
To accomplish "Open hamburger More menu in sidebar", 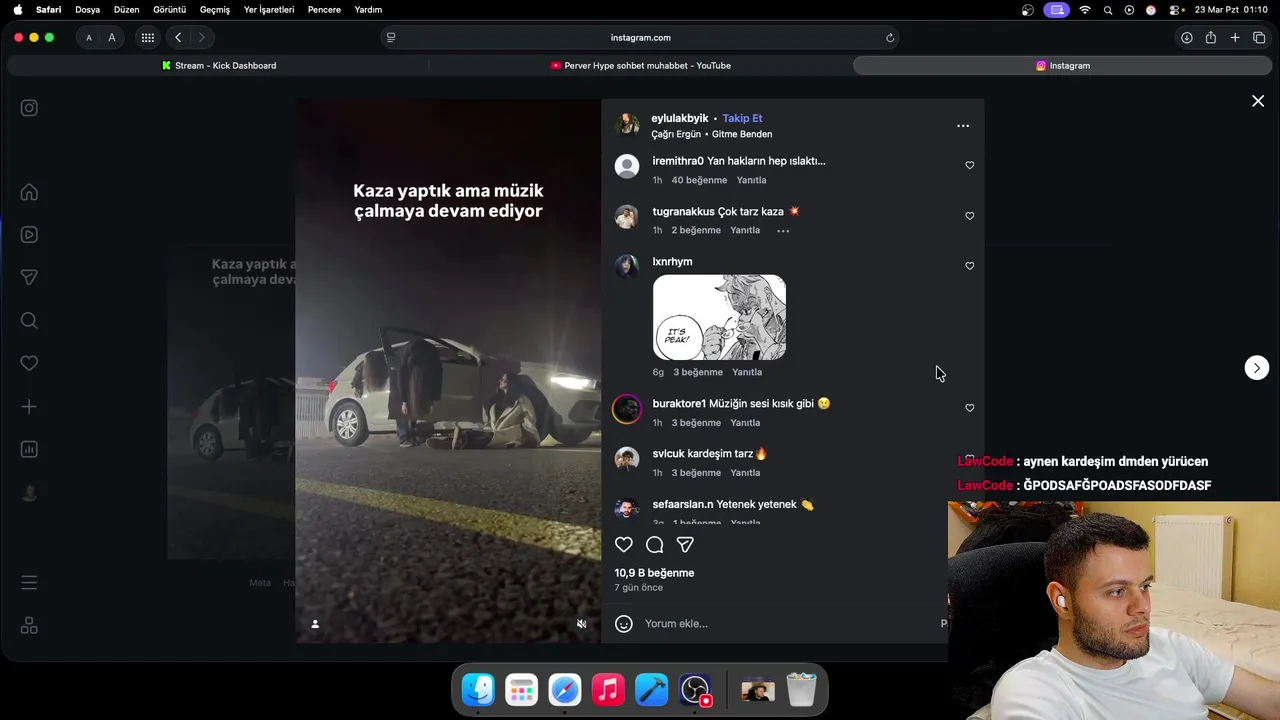I will (29, 582).
